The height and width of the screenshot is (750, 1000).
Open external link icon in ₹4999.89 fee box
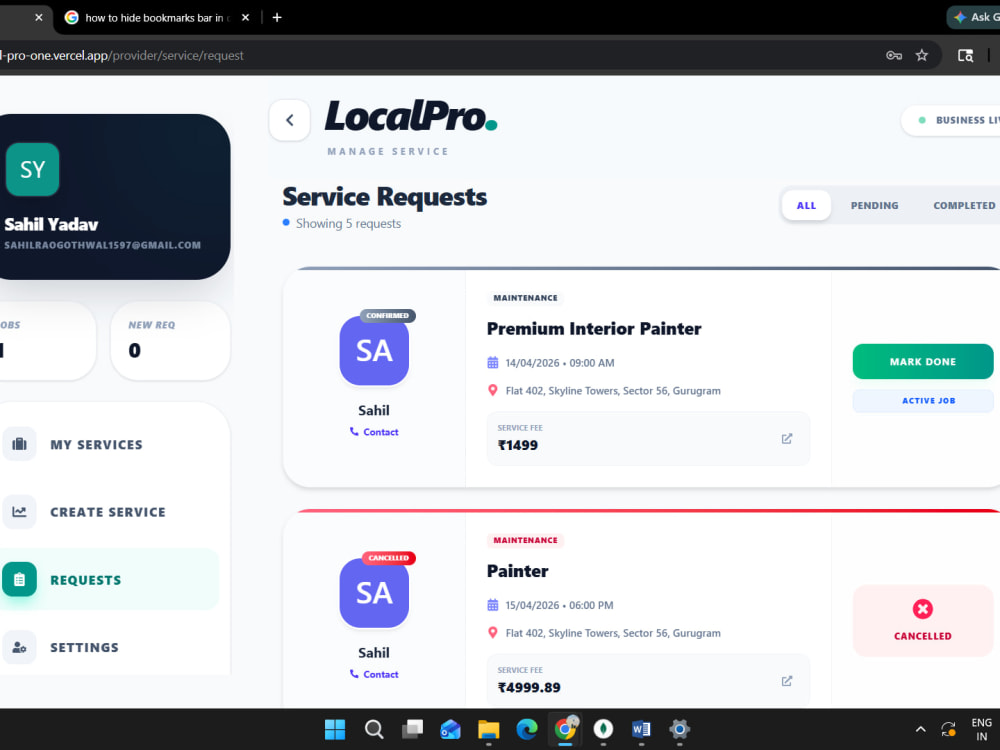(787, 681)
